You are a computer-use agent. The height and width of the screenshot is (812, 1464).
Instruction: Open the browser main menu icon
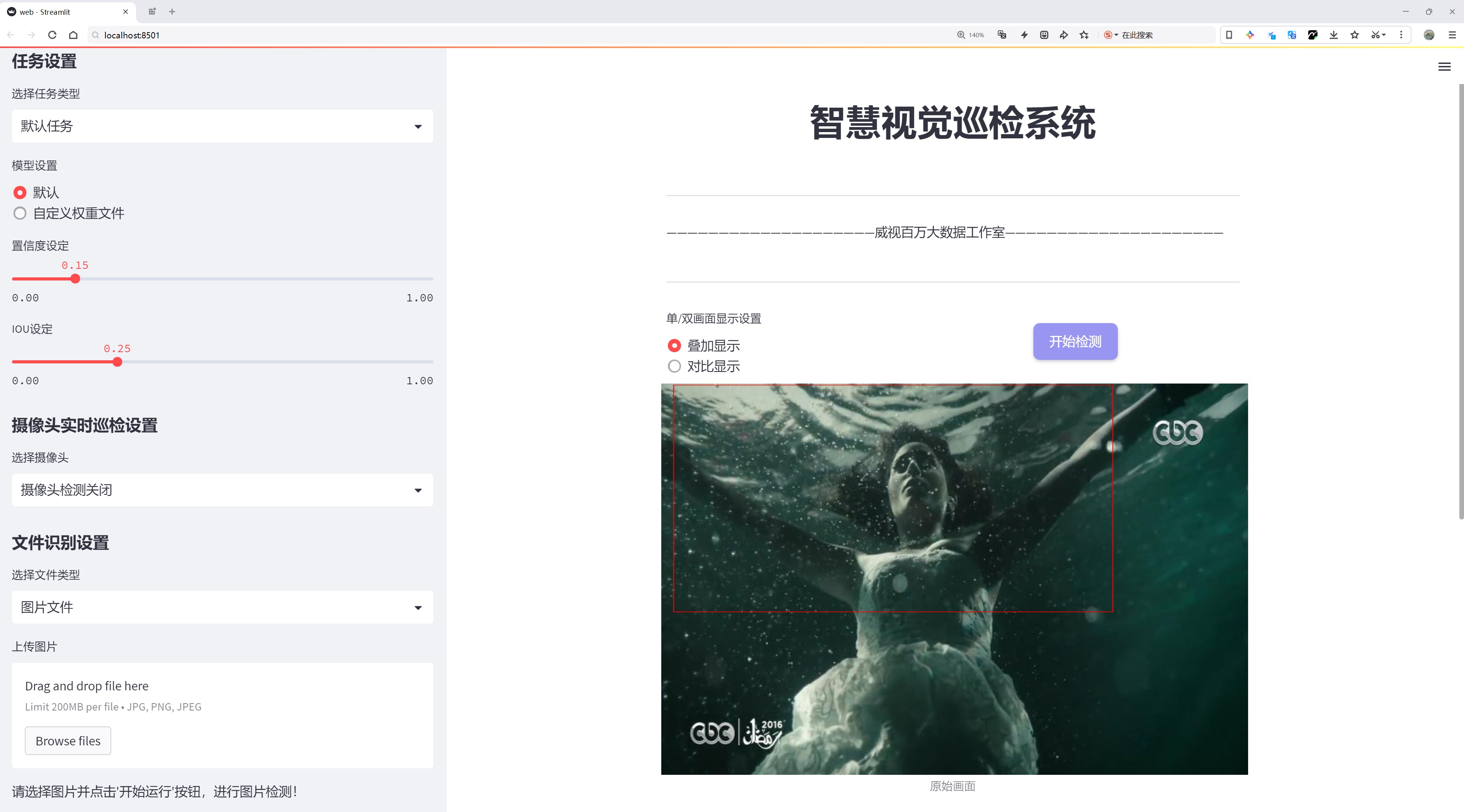pos(1452,35)
